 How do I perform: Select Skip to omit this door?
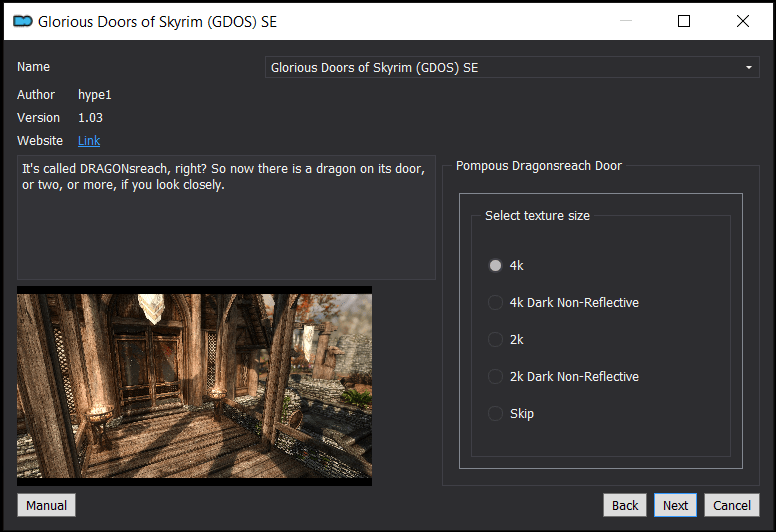(x=495, y=413)
